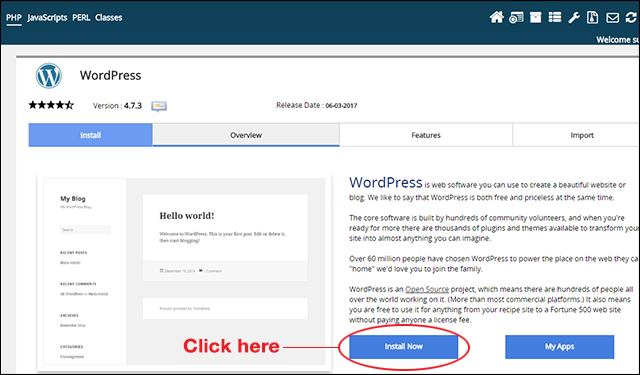The image size is (640, 375).
Task: Switch to the Import tab
Action: click(x=576, y=135)
